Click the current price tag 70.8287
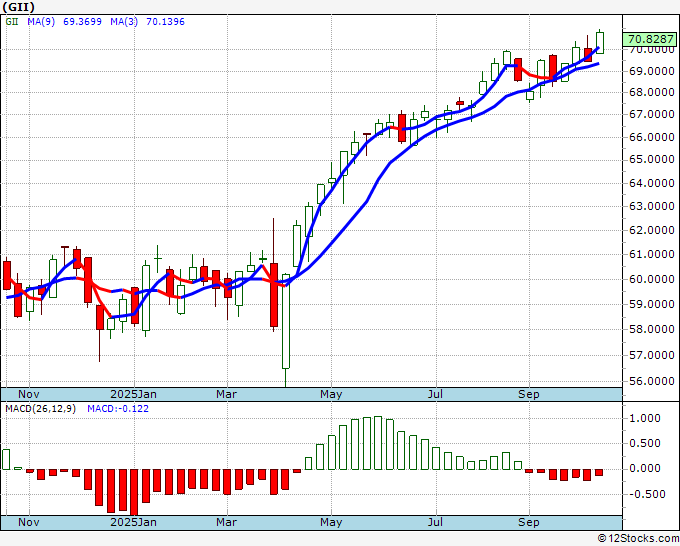This screenshot has width=680, height=546. click(650, 39)
